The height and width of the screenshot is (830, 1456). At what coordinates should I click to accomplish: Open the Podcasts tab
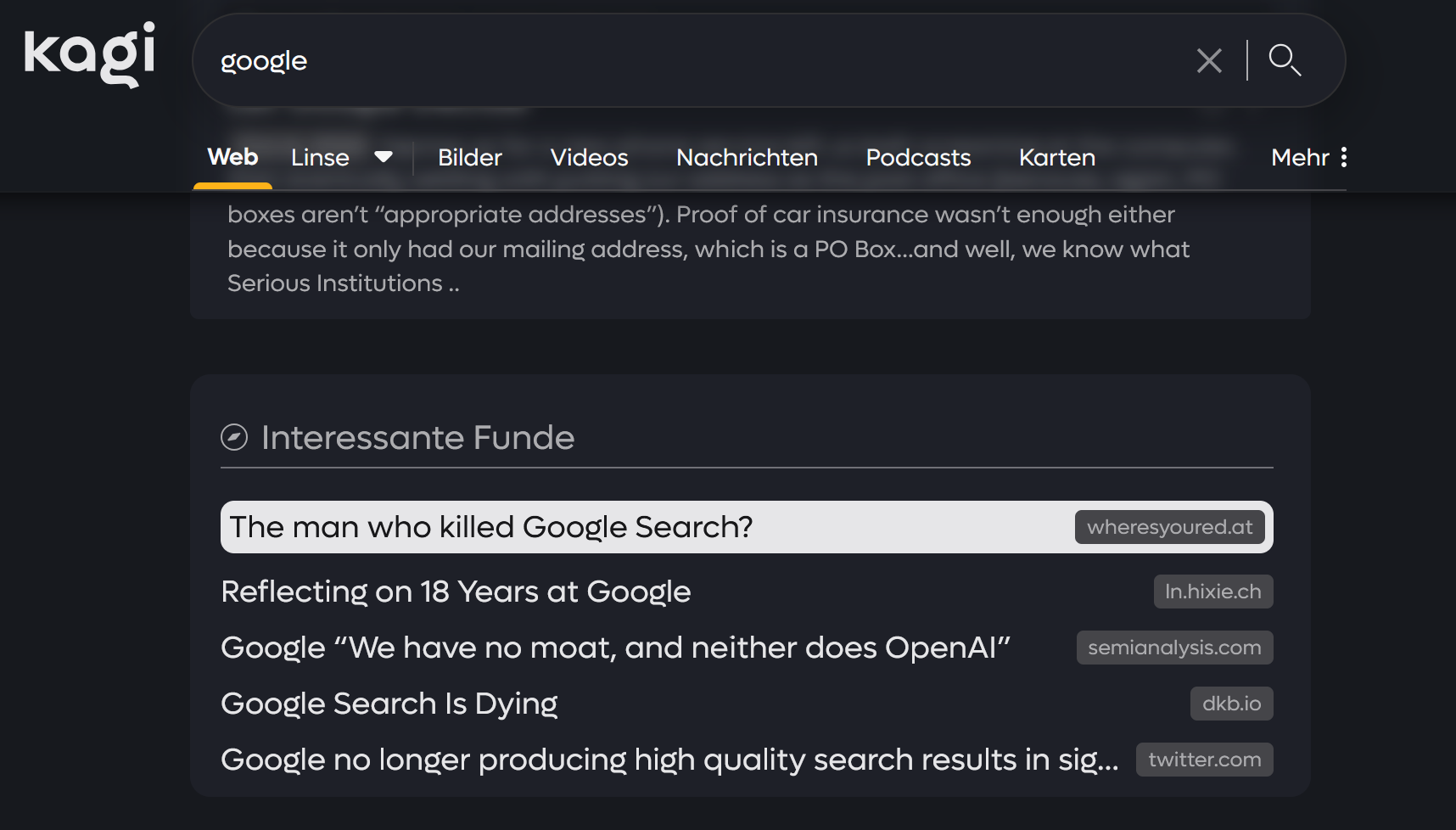click(x=918, y=157)
